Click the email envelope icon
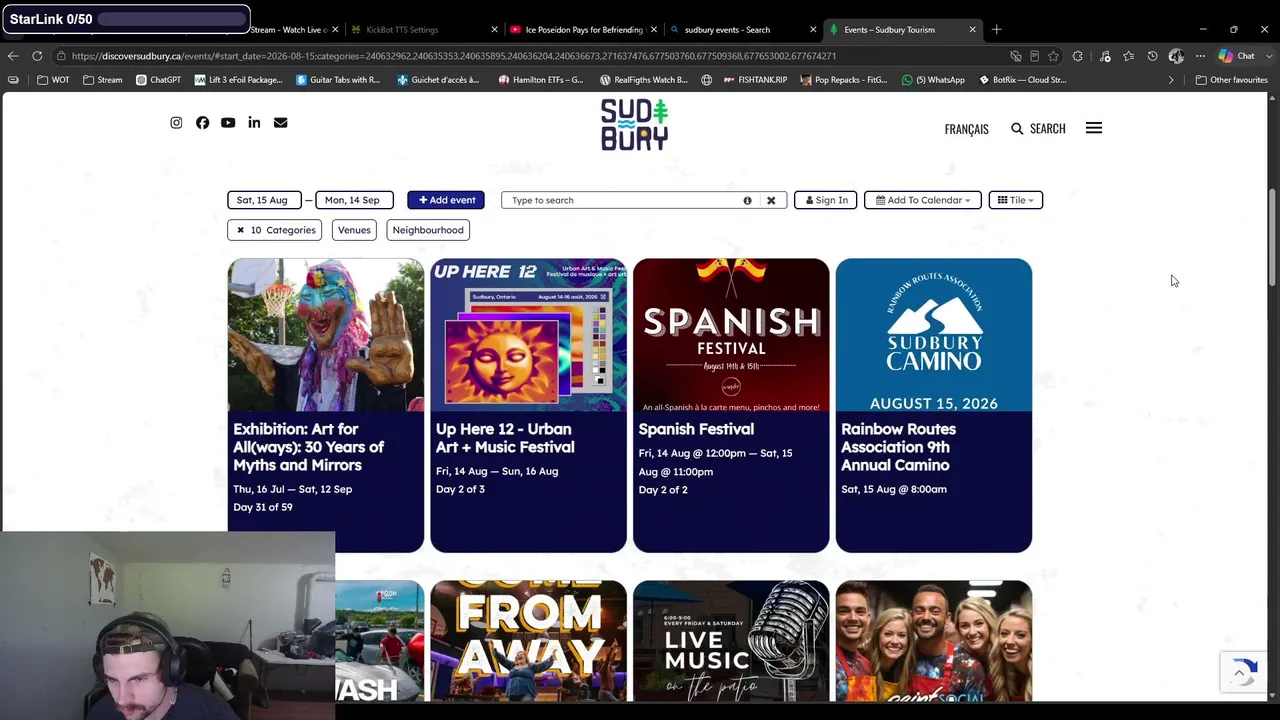The height and width of the screenshot is (720, 1280). (x=280, y=122)
